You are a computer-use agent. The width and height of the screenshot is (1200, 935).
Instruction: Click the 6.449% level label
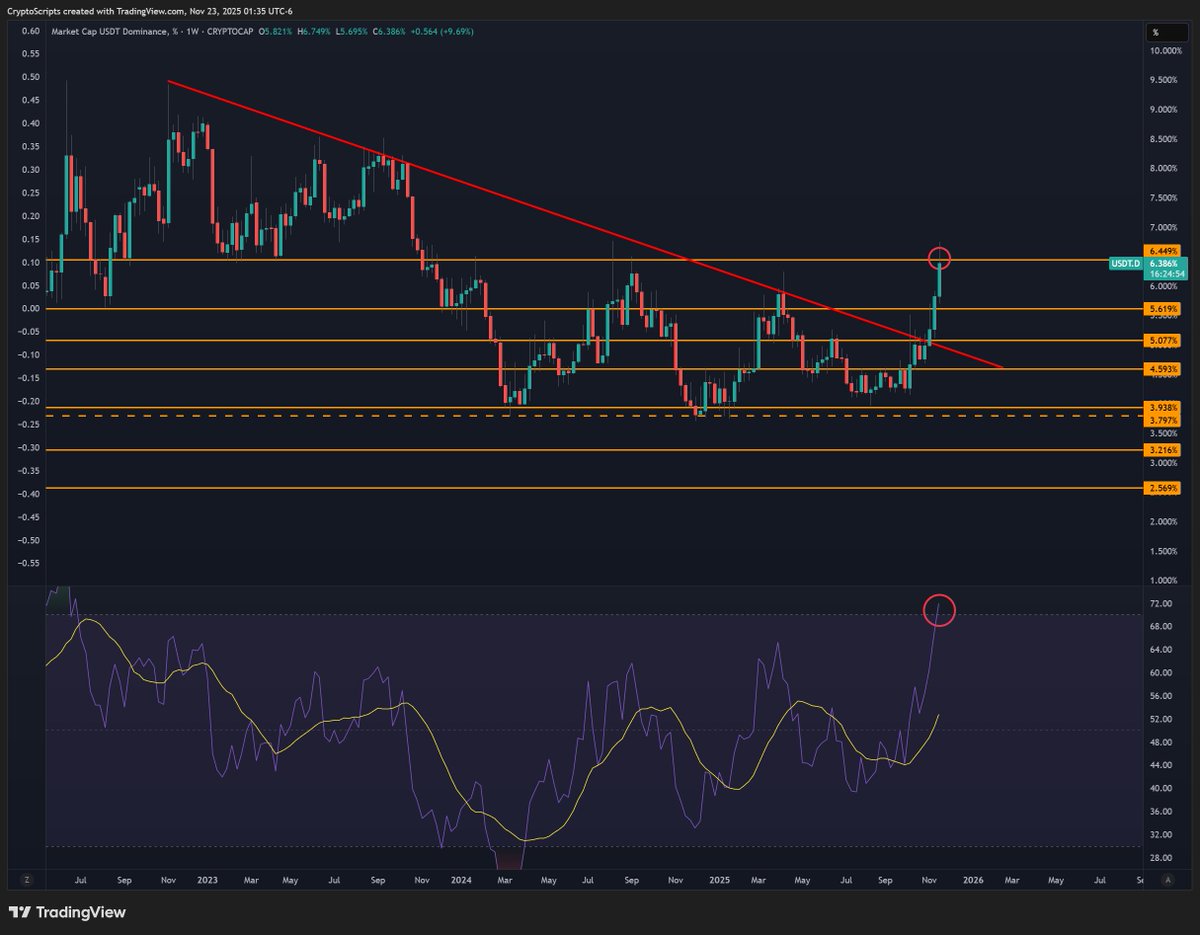tap(1164, 250)
